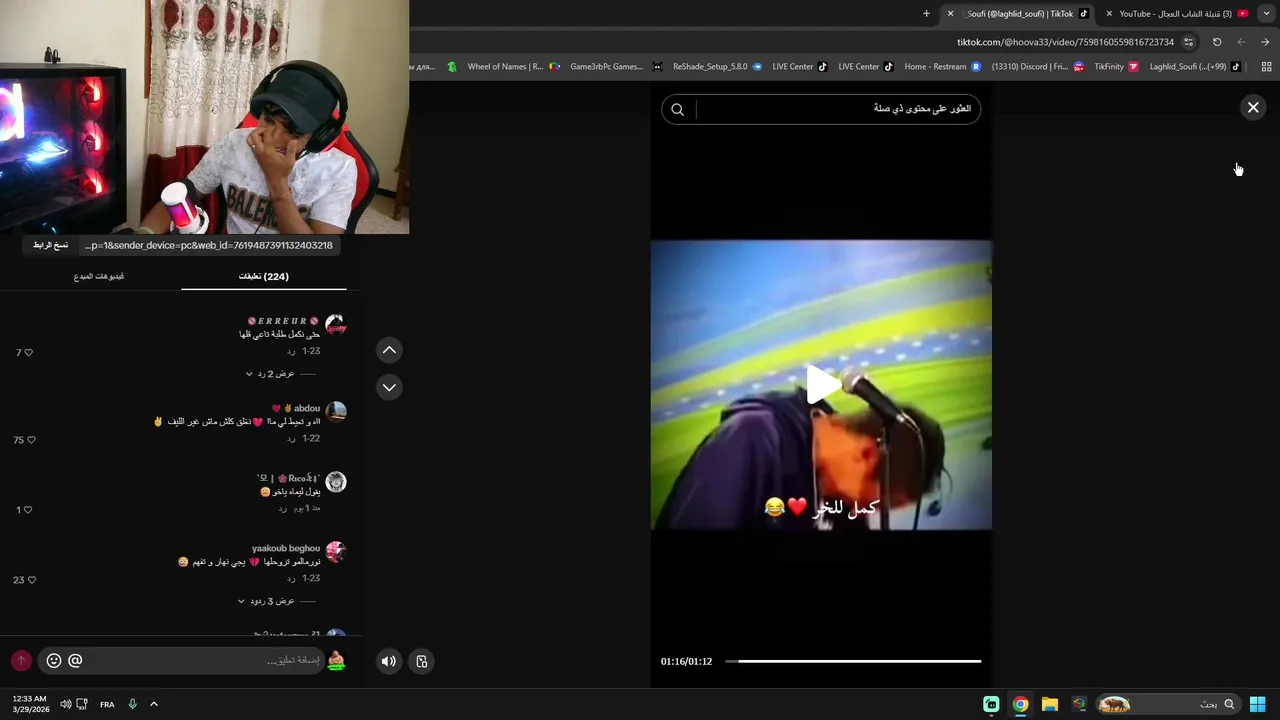Close the TikTok video viewer

point(1253,107)
